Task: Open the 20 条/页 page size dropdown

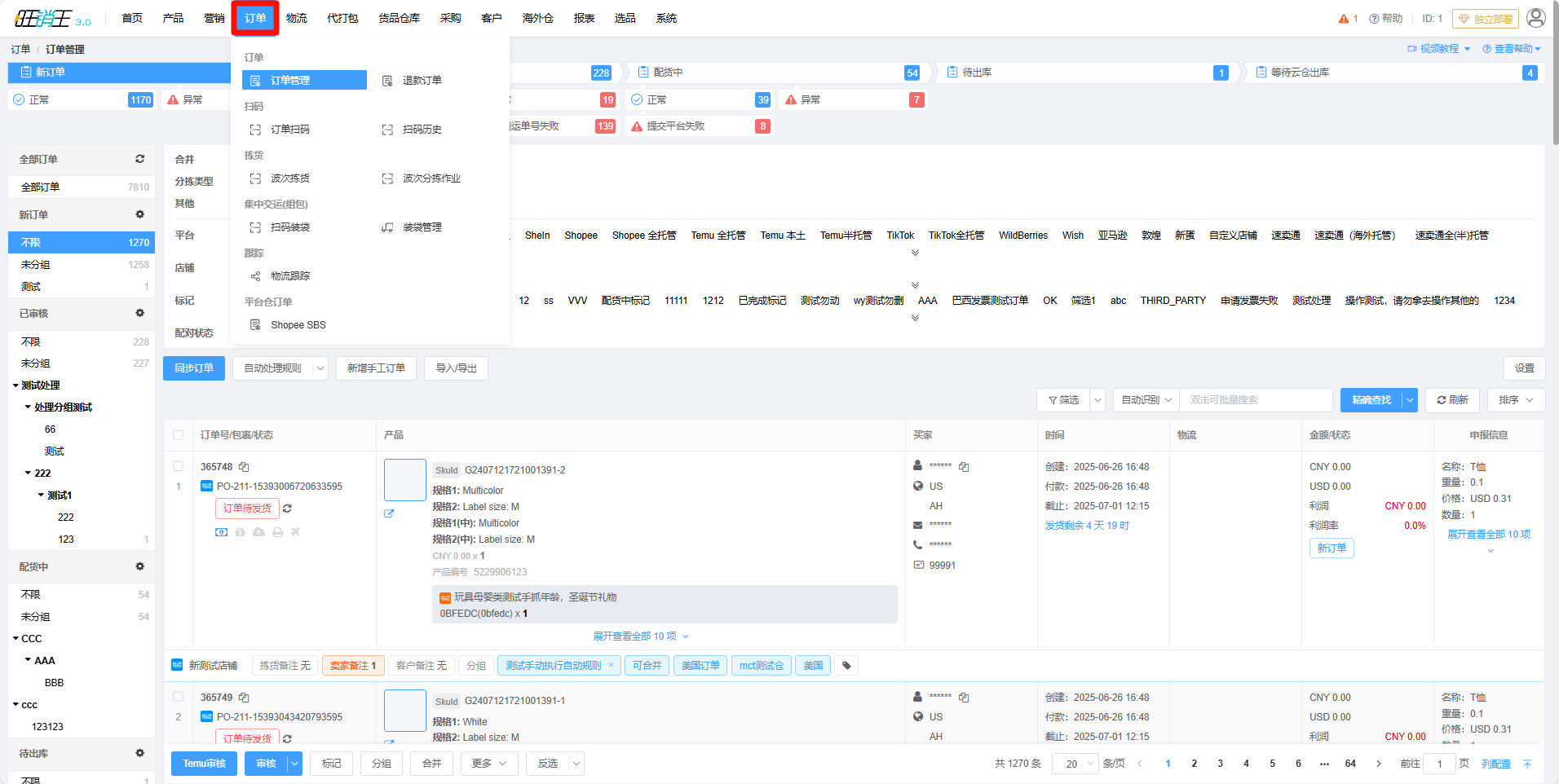Action: (x=1075, y=764)
